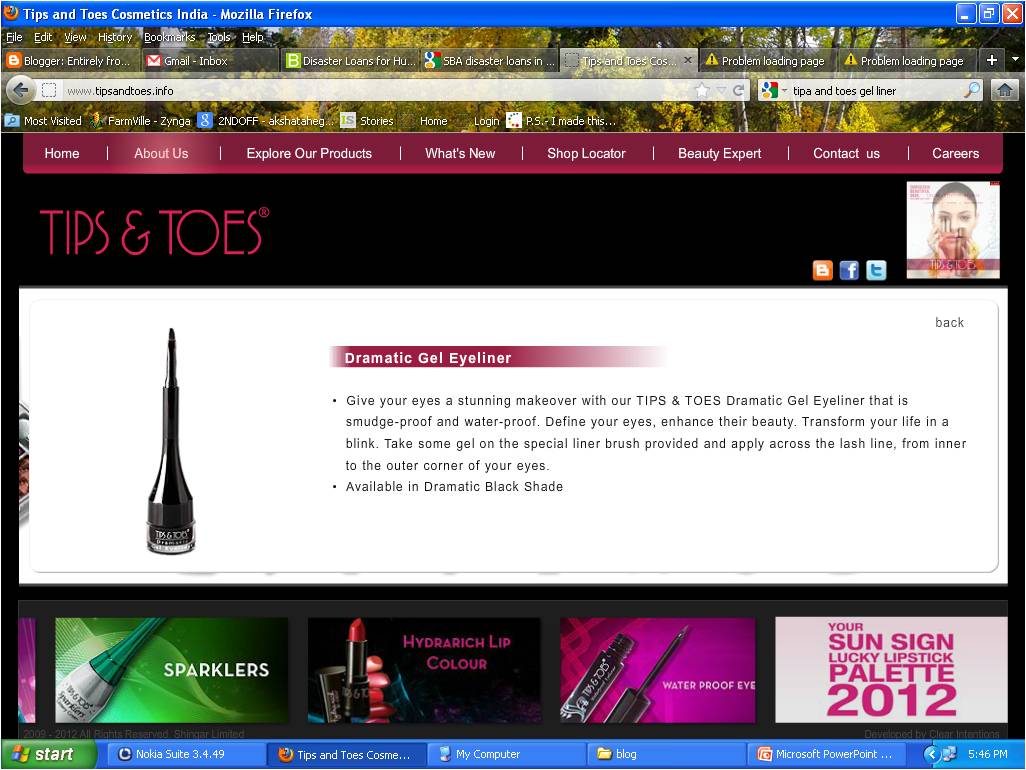This screenshot has width=1026, height=770.
Task: Switch to Microsoft PowerPoint taskbar item
Action: pyautogui.click(x=826, y=754)
